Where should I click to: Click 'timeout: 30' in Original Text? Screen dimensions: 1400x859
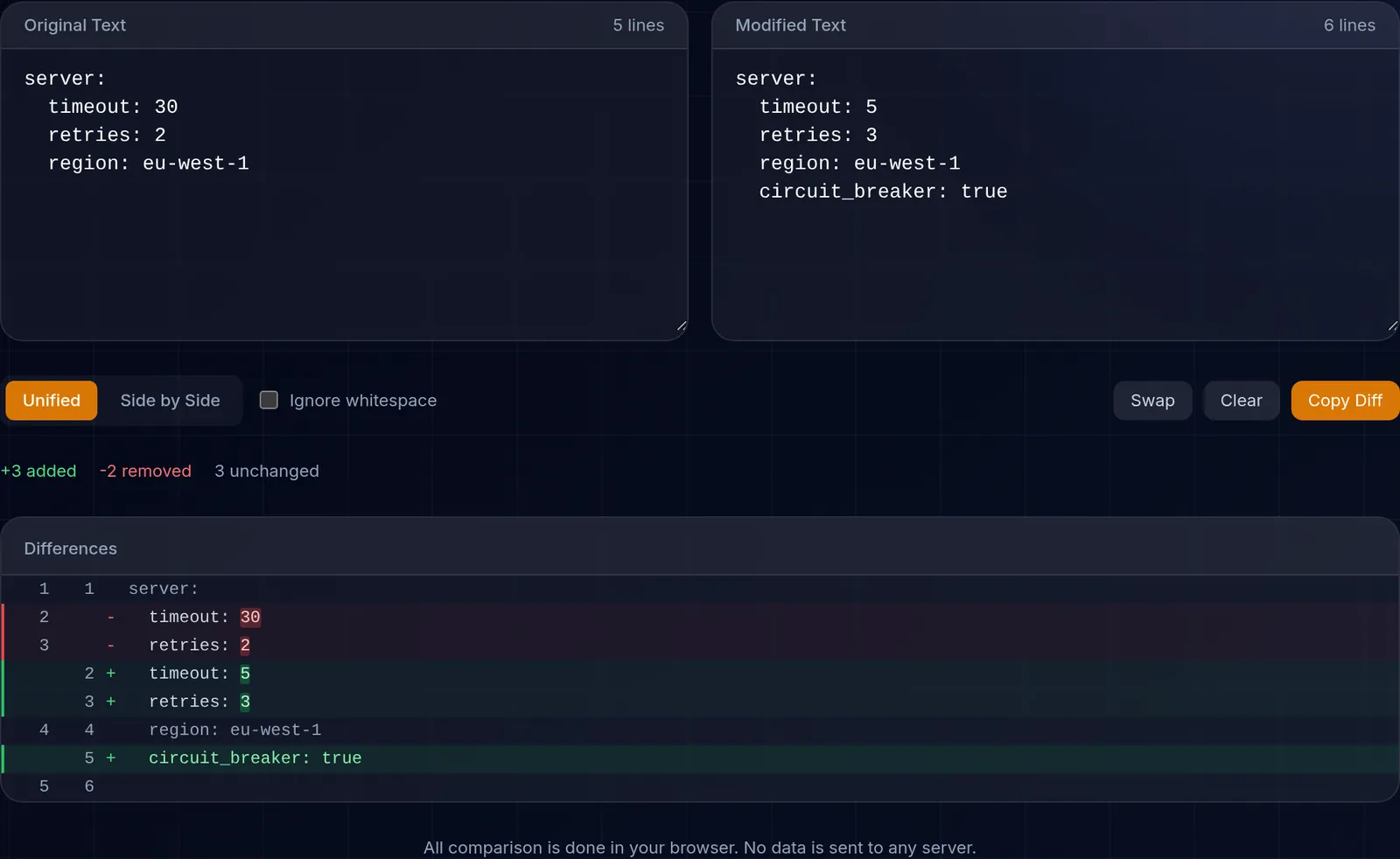pos(113,107)
